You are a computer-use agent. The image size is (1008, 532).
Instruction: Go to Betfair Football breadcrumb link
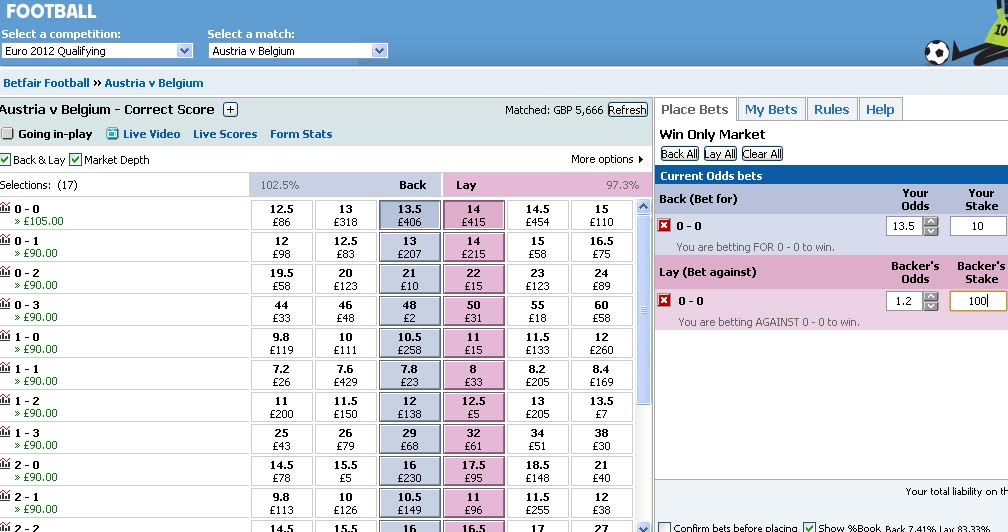[x=46, y=83]
